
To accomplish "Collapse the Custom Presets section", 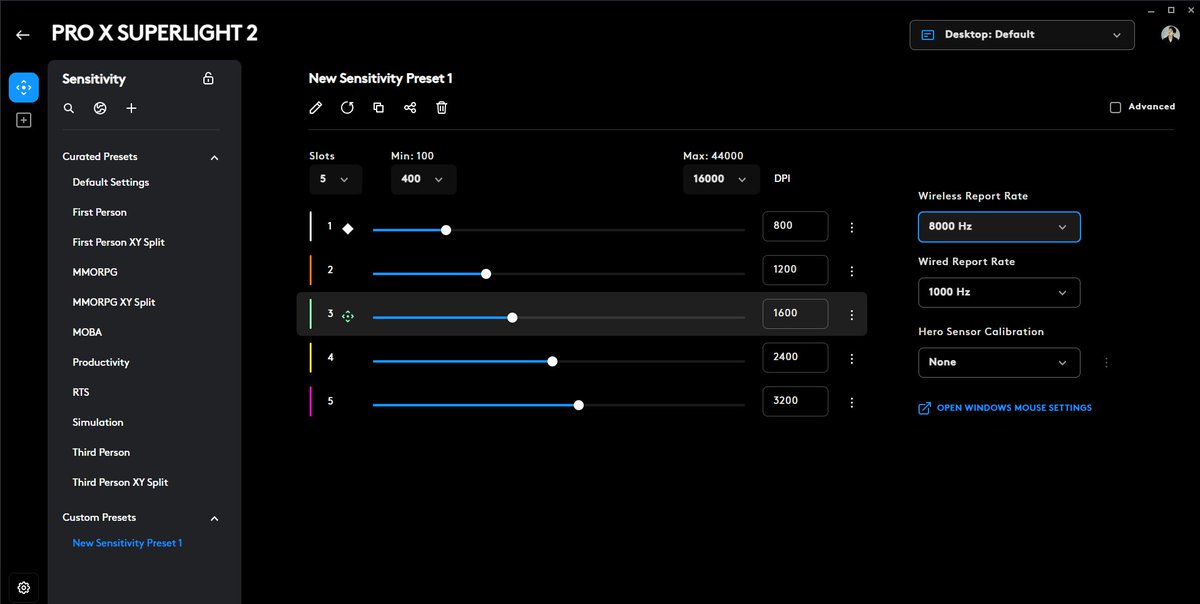I will [x=214, y=519].
